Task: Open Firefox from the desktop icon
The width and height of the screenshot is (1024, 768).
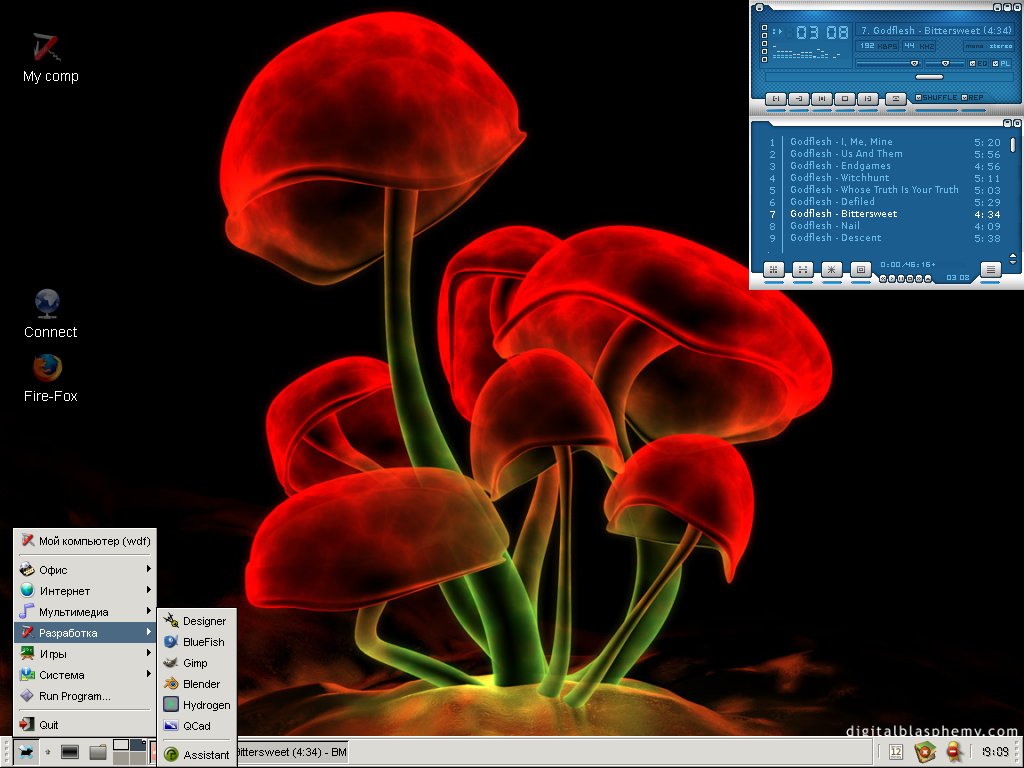Action: (x=47, y=369)
